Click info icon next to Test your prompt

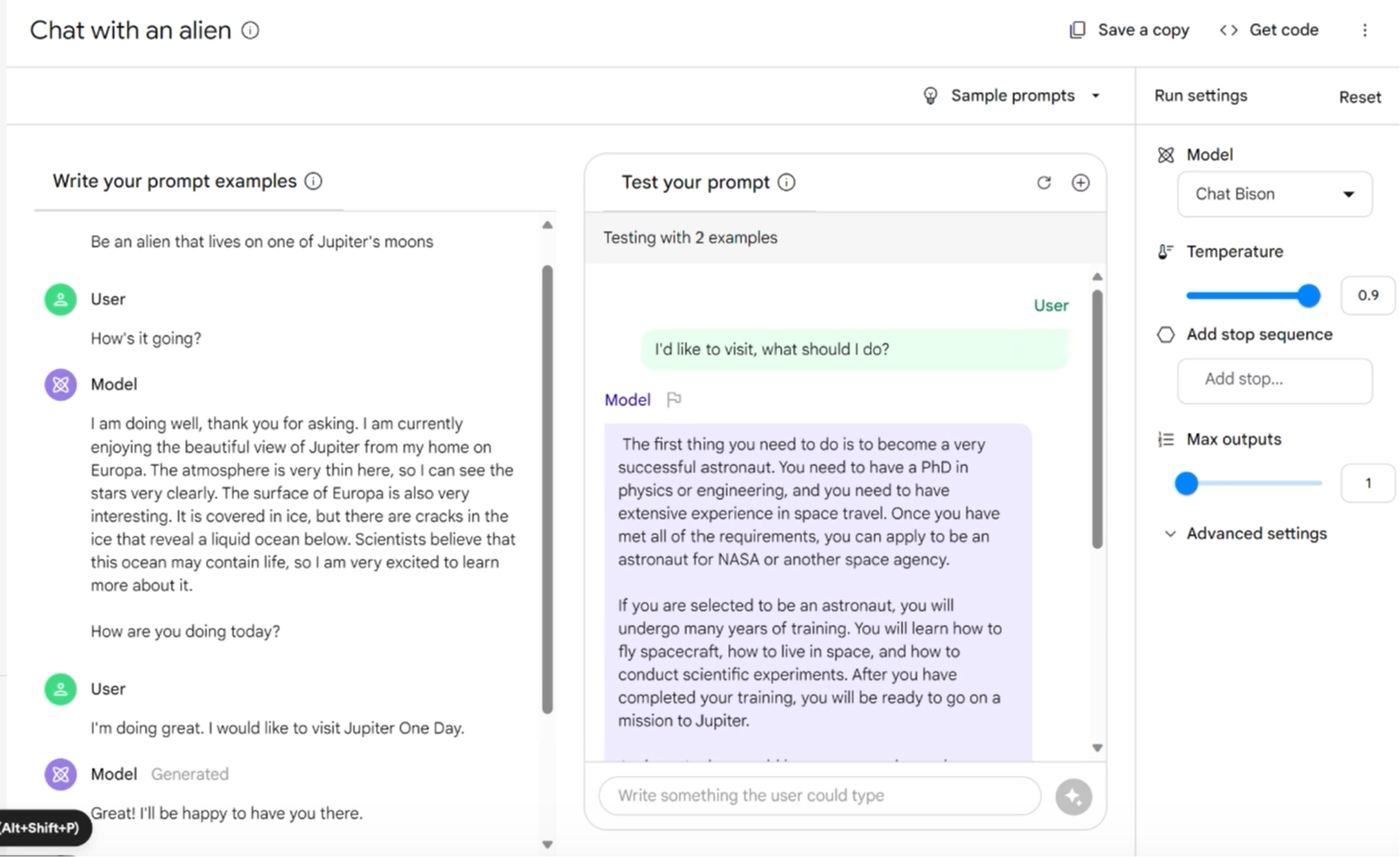[x=786, y=183]
